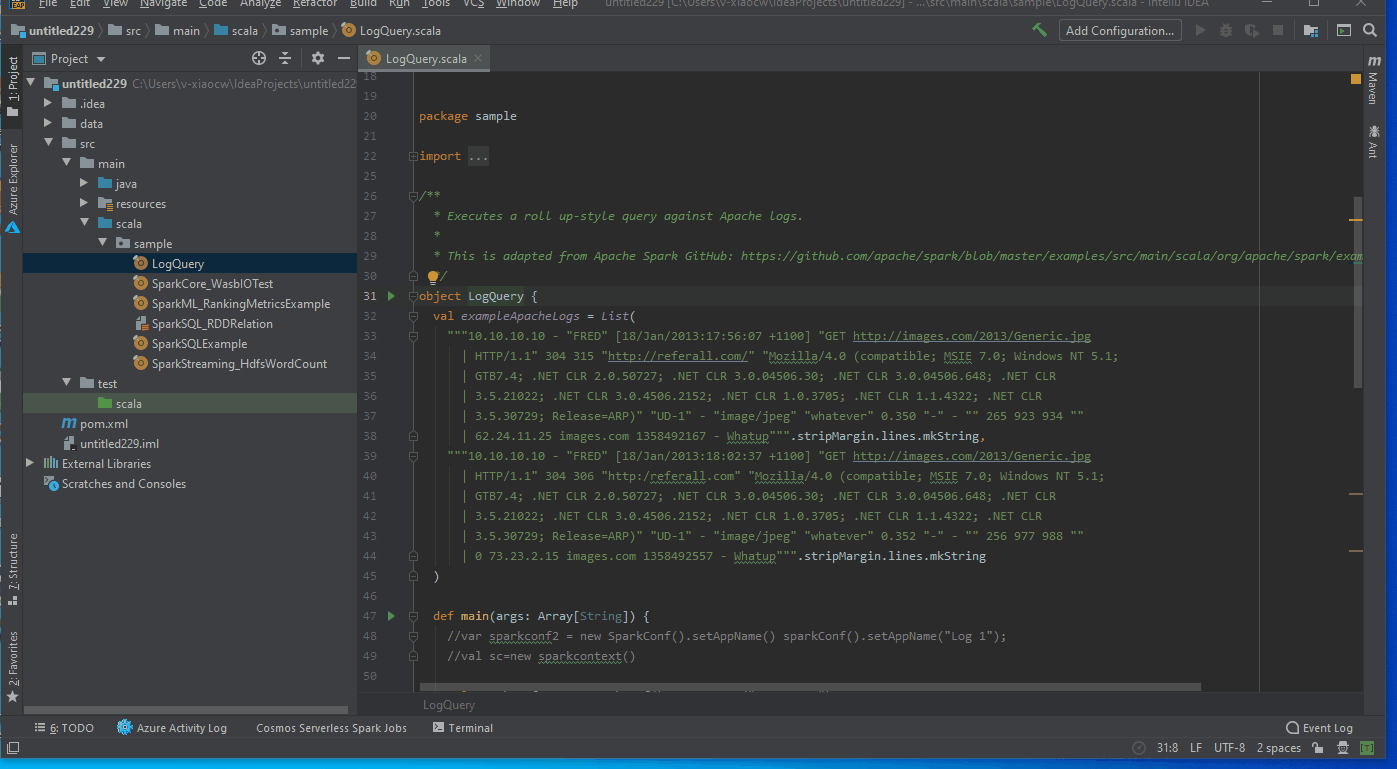
Task: Open the Refactor menu
Action: pyautogui.click(x=315, y=5)
